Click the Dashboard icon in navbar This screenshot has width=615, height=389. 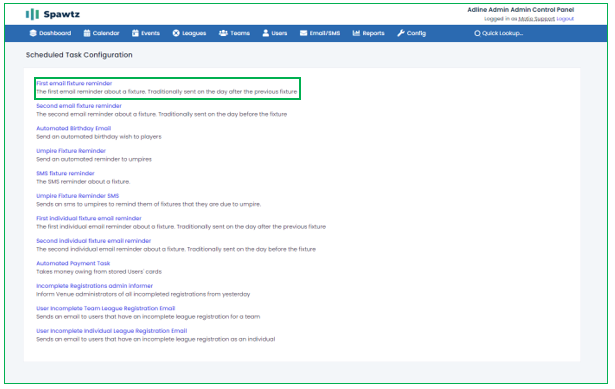[x=33, y=33]
